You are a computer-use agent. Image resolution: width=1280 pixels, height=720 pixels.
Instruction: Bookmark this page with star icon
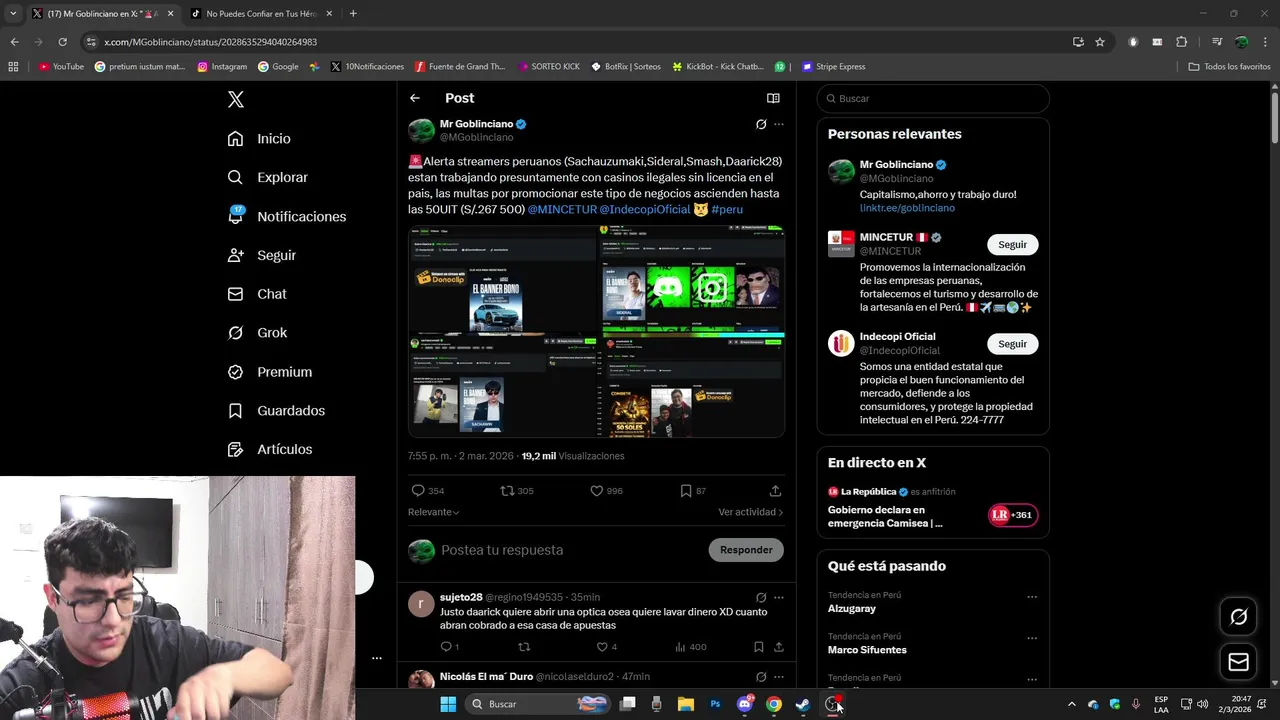coord(1100,42)
